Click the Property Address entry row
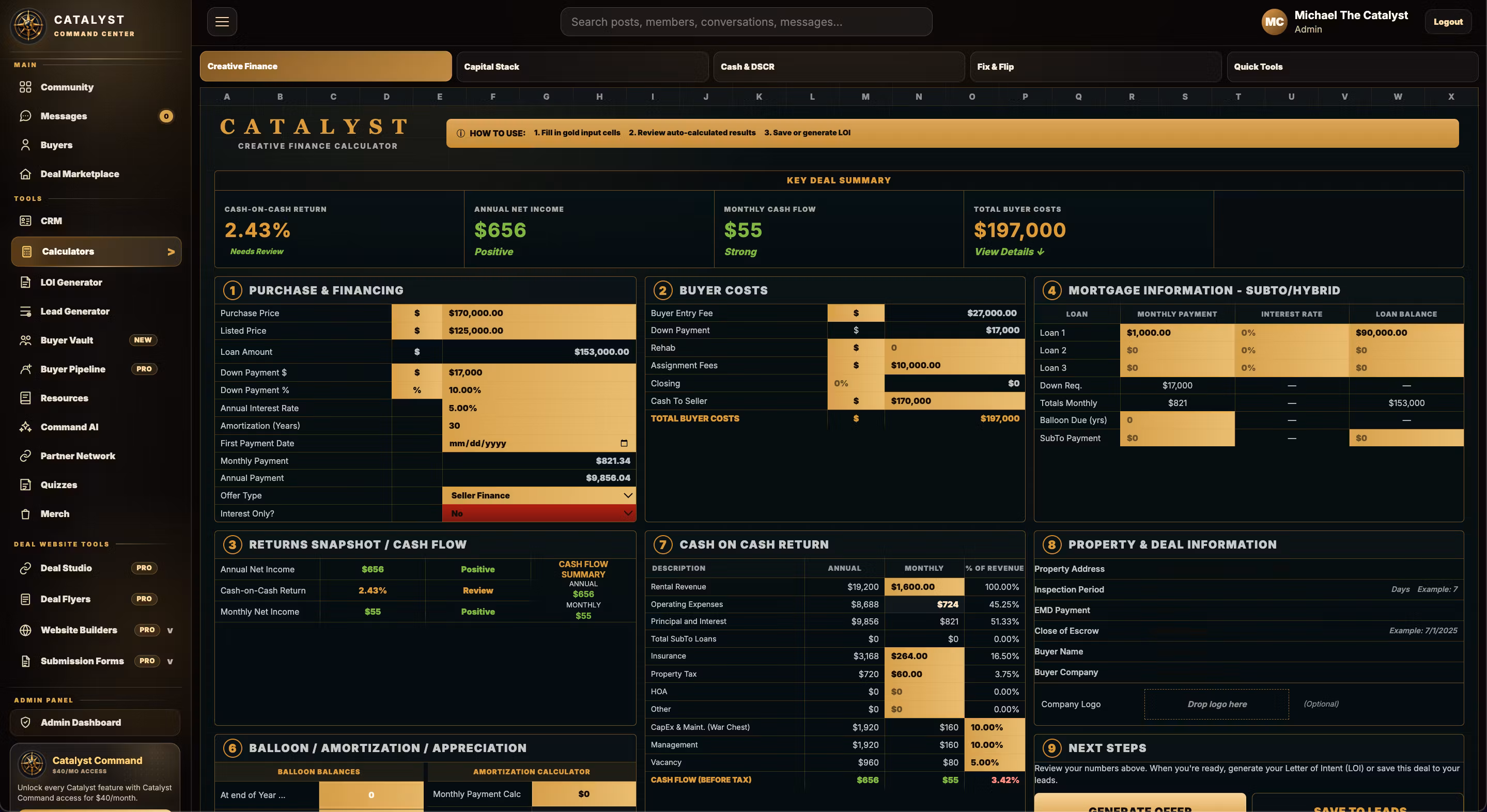1487x812 pixels. tap(1249, 569)
